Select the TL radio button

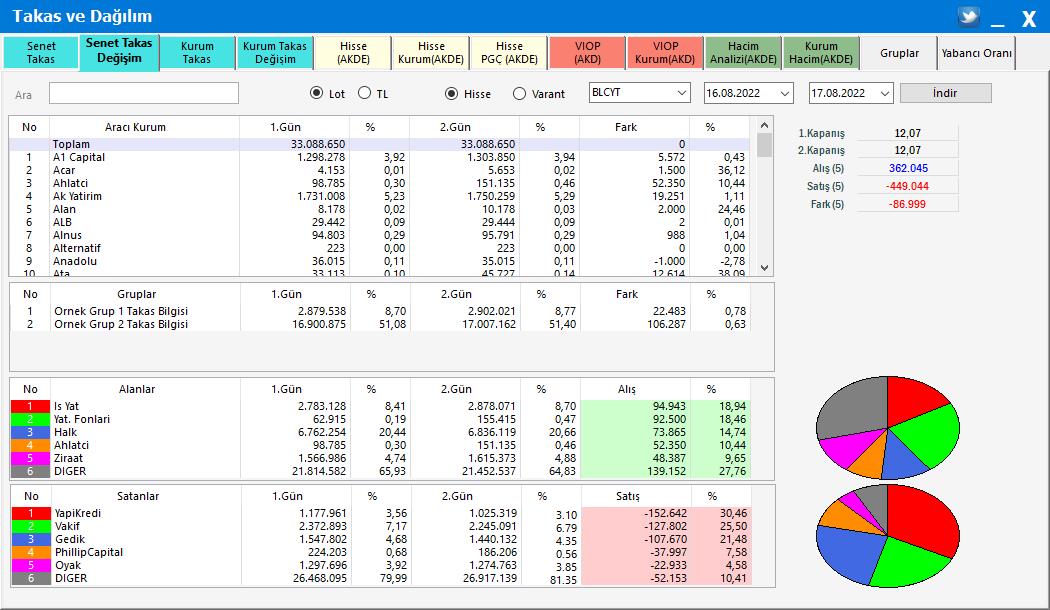pyautogui.click(x=364, y=93)
